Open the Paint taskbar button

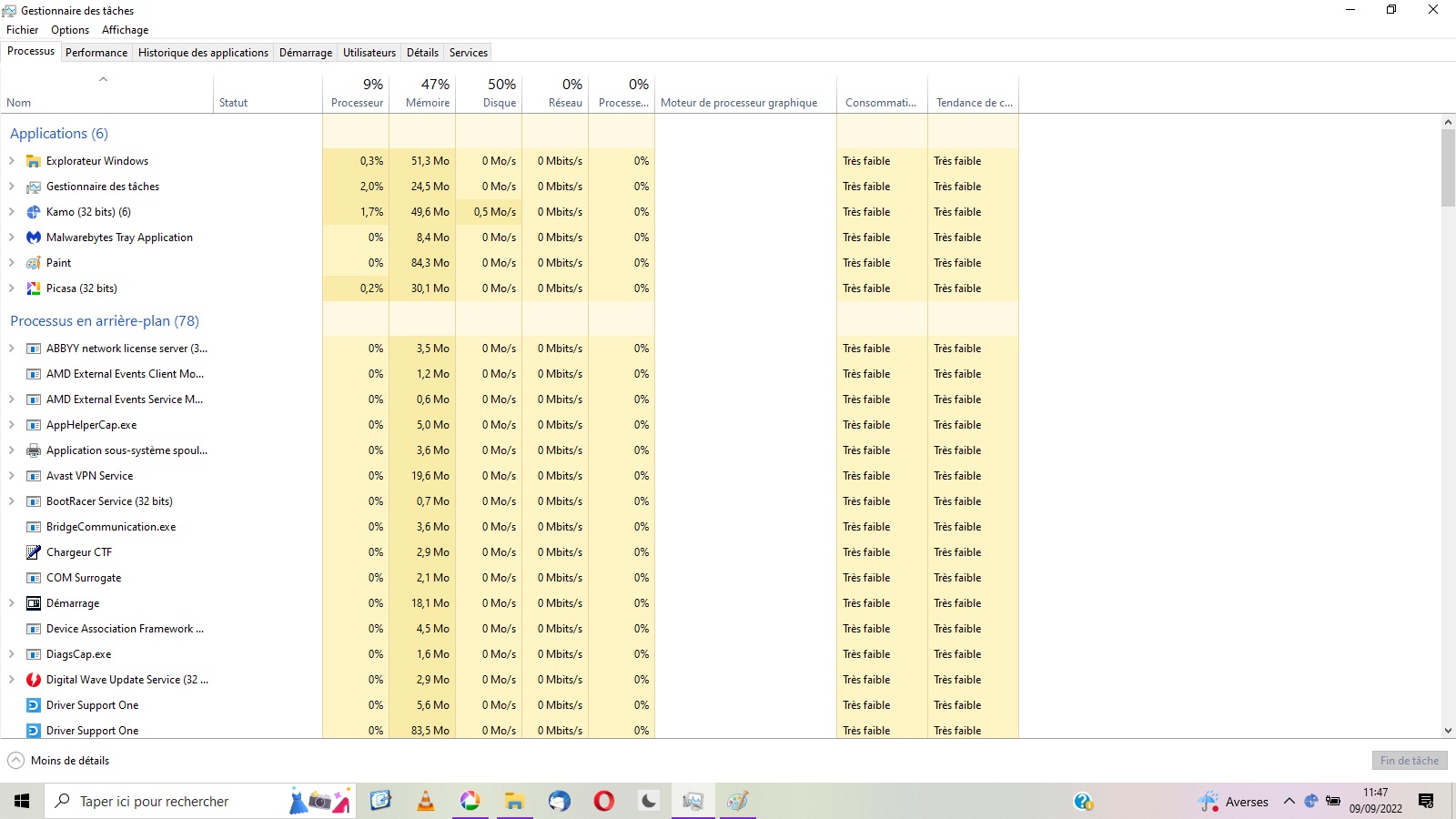[x=737, y=801]
